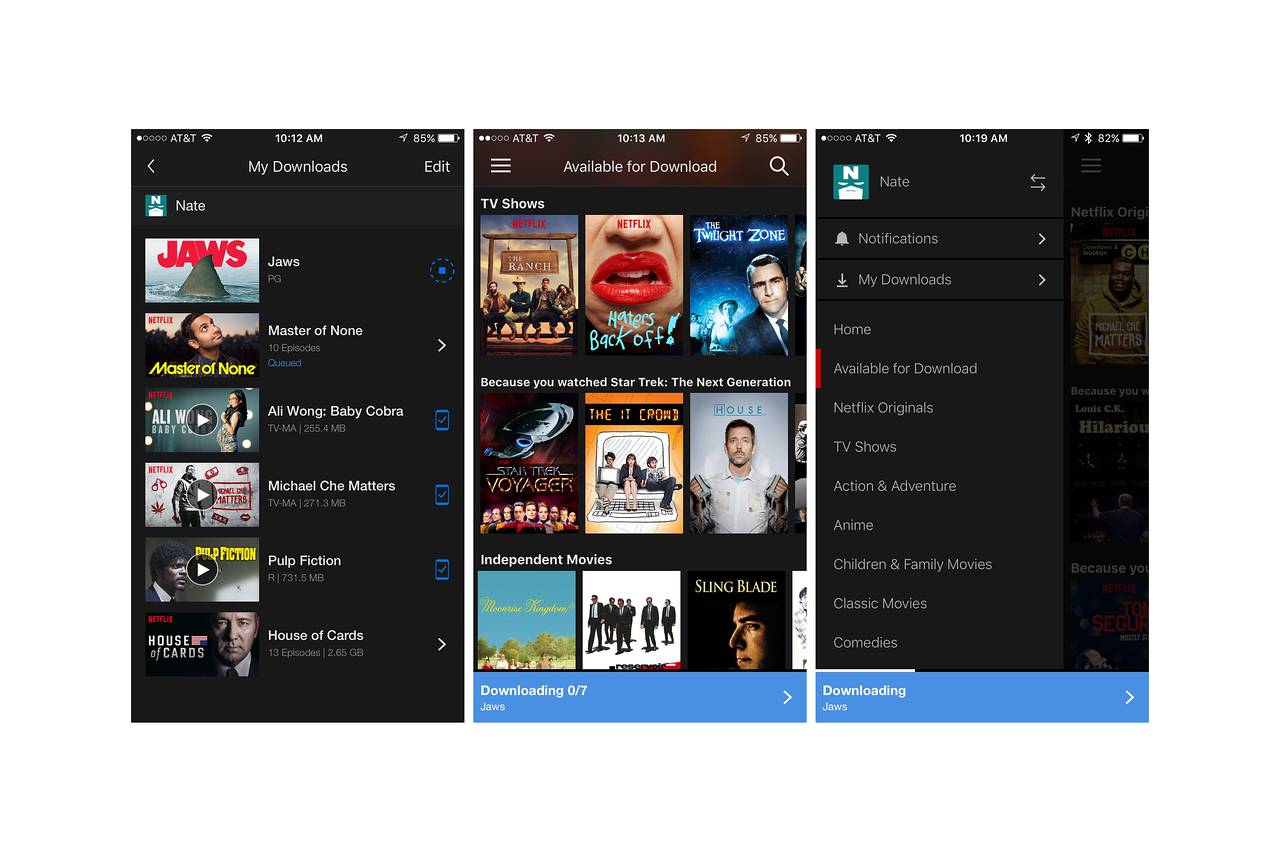Tap the Wi-Fi icon in second phone status bar

(x=549, y=138)
